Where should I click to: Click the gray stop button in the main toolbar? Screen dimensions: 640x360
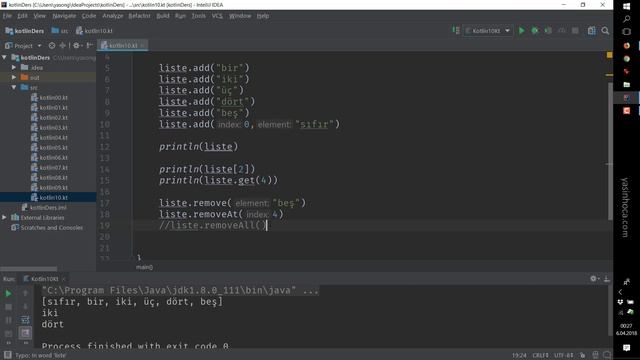575,31
